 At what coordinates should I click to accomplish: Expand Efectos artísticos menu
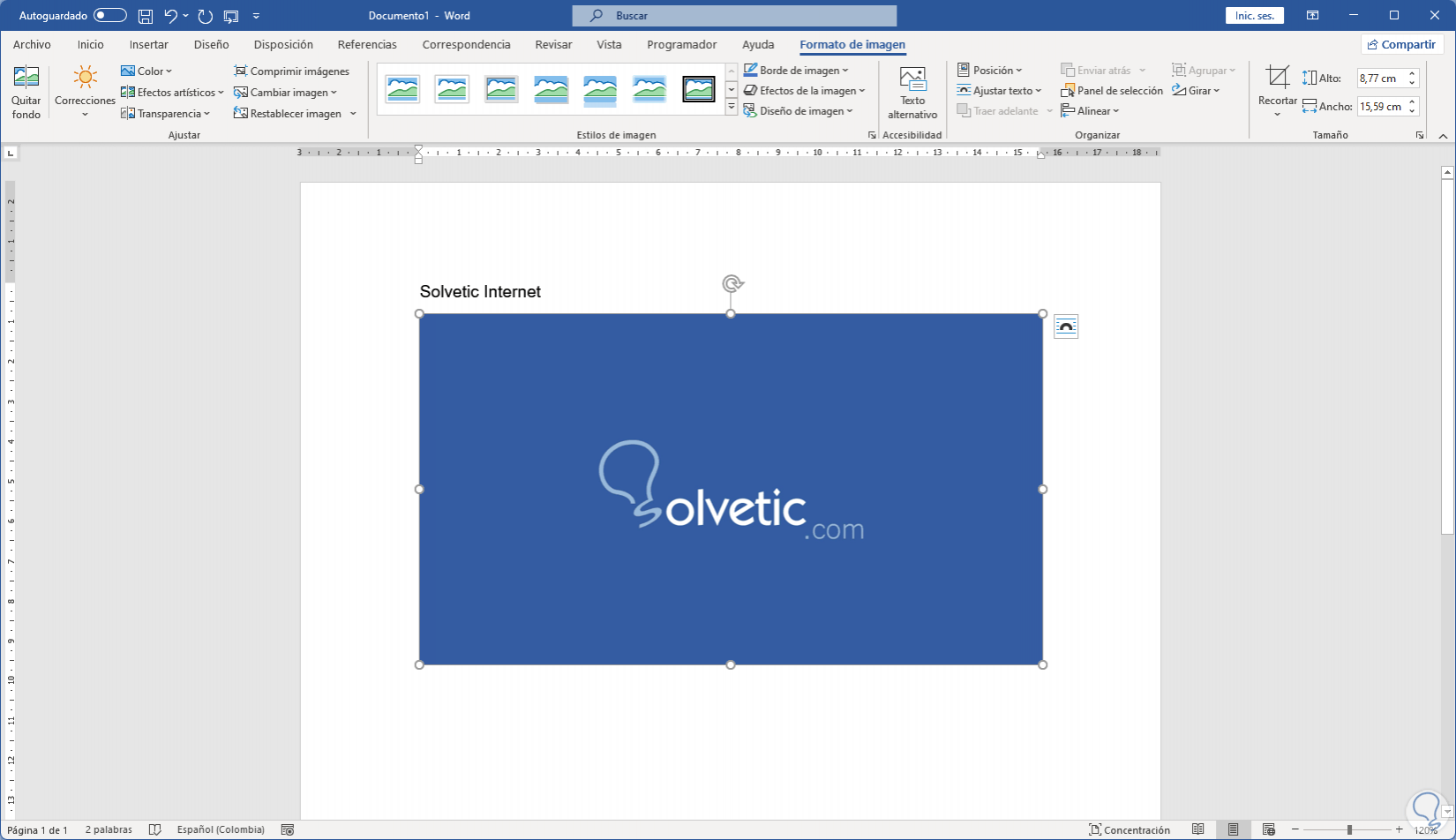click(x=172, y=93)
